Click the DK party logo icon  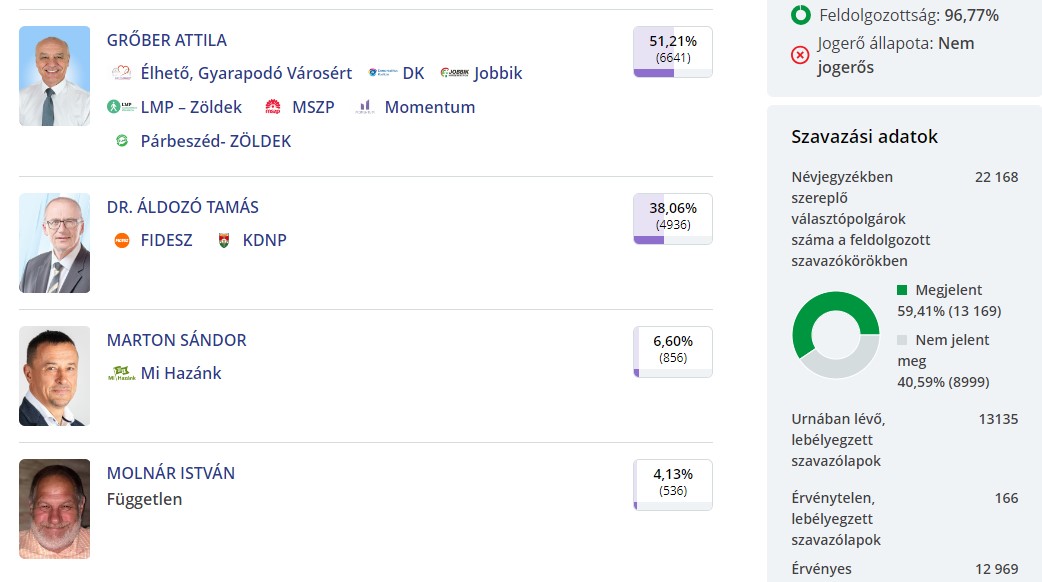[x=379, y=73]
